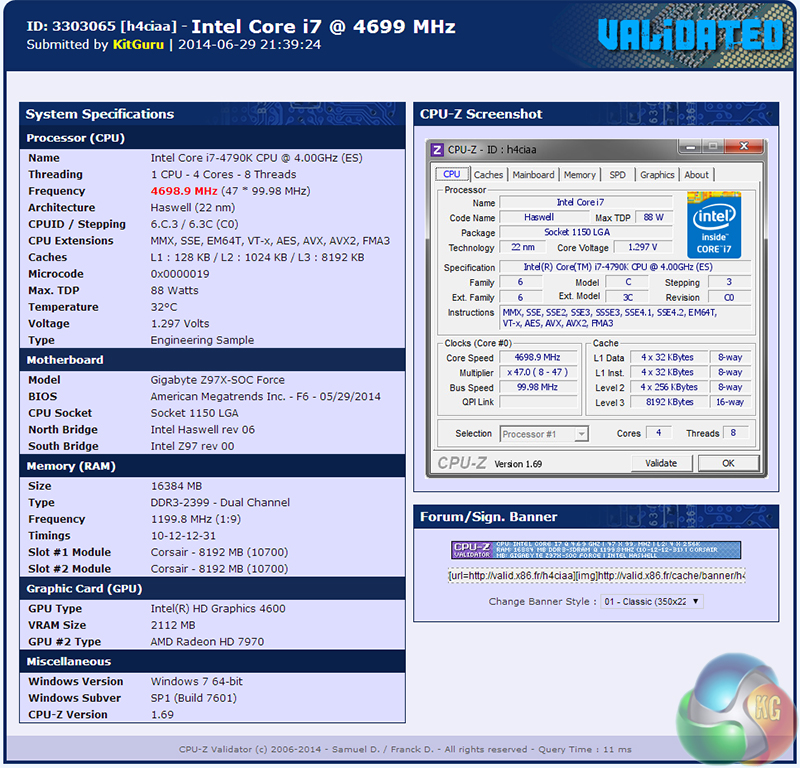Screen dimensions: 800x768
Task: Click the Memory (RAM) section header
Action: coord(212,466)
